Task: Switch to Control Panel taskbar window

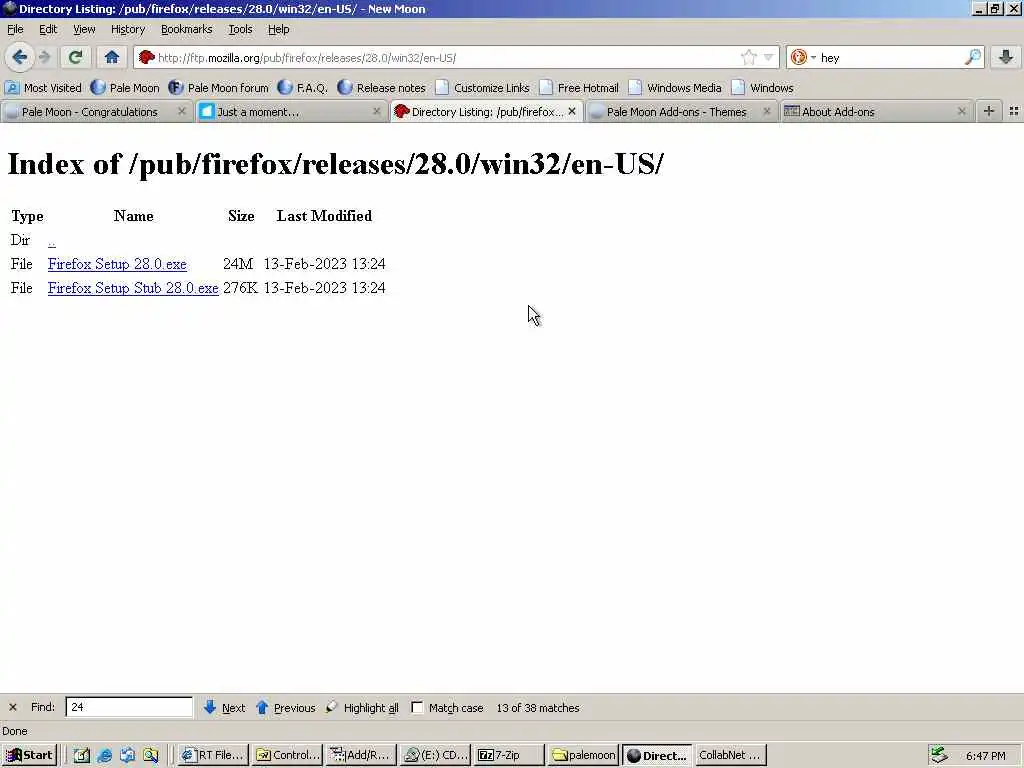Action: (288, 756)
